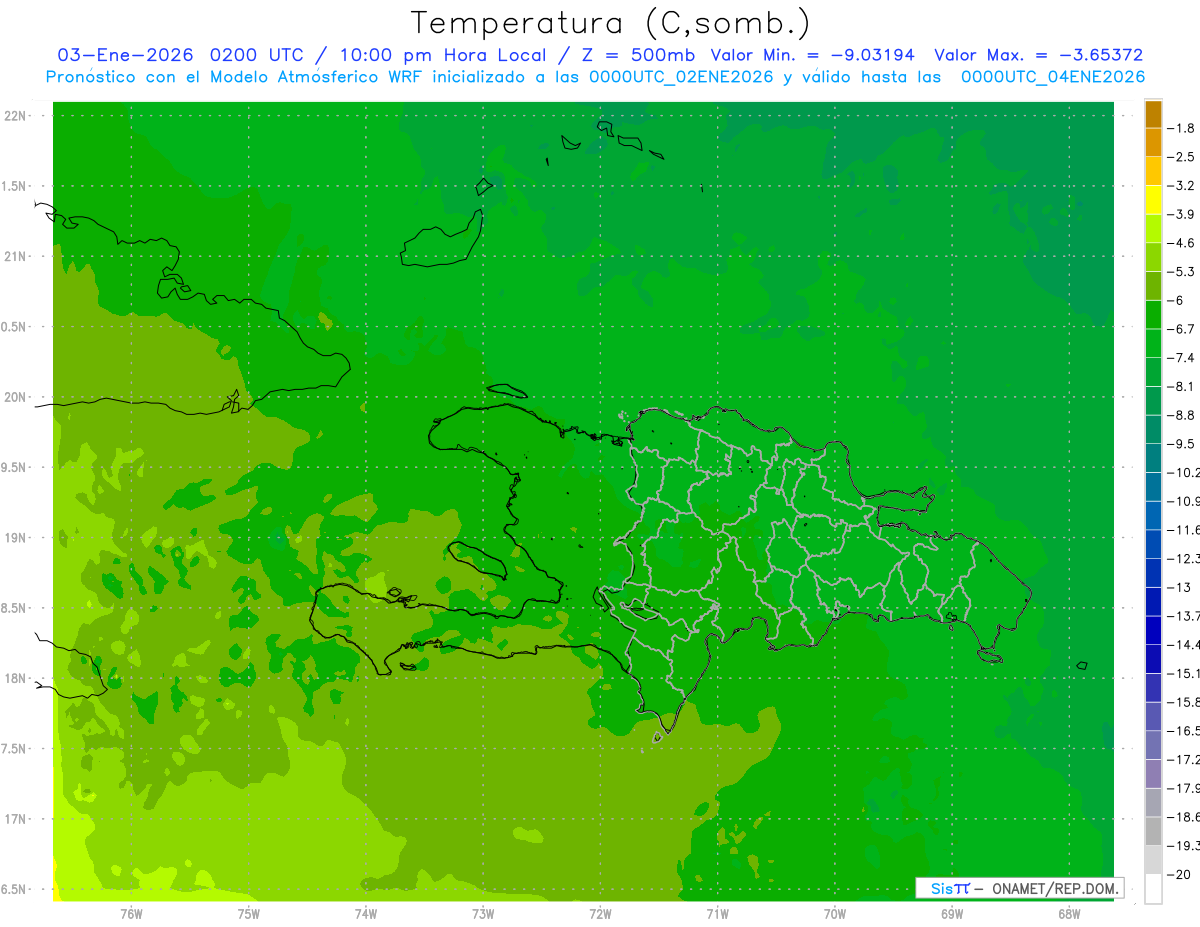Click the "70W" longitude axis label
1200x927 pixels.
click(x=834, y=914)
